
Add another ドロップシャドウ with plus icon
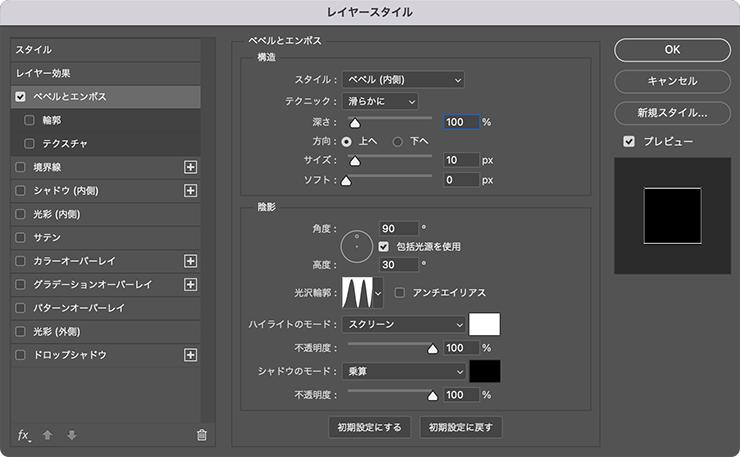[x=191, y=355]
